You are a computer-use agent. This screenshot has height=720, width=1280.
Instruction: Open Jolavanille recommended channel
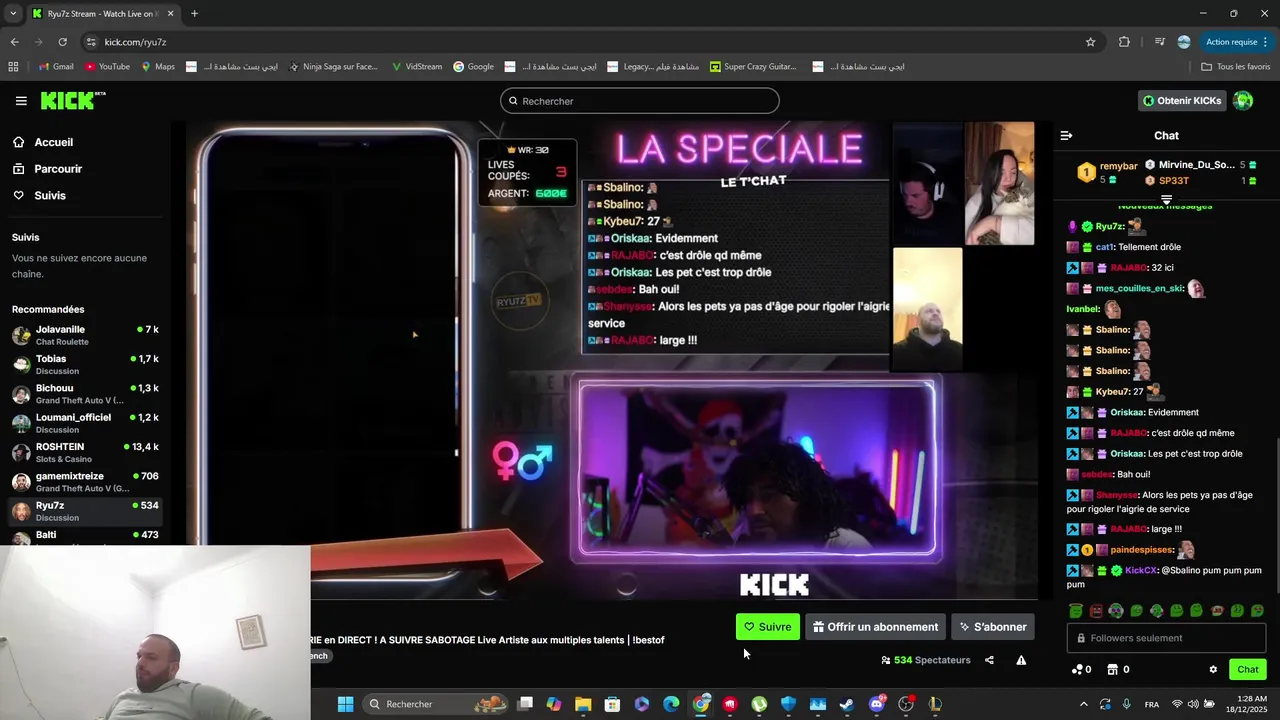tap(85, 335)
